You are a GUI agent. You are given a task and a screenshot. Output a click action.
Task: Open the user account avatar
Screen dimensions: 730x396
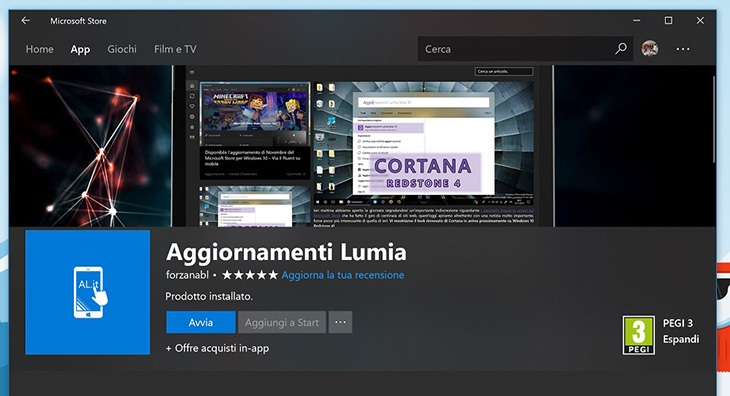click(x=649, y=48)
